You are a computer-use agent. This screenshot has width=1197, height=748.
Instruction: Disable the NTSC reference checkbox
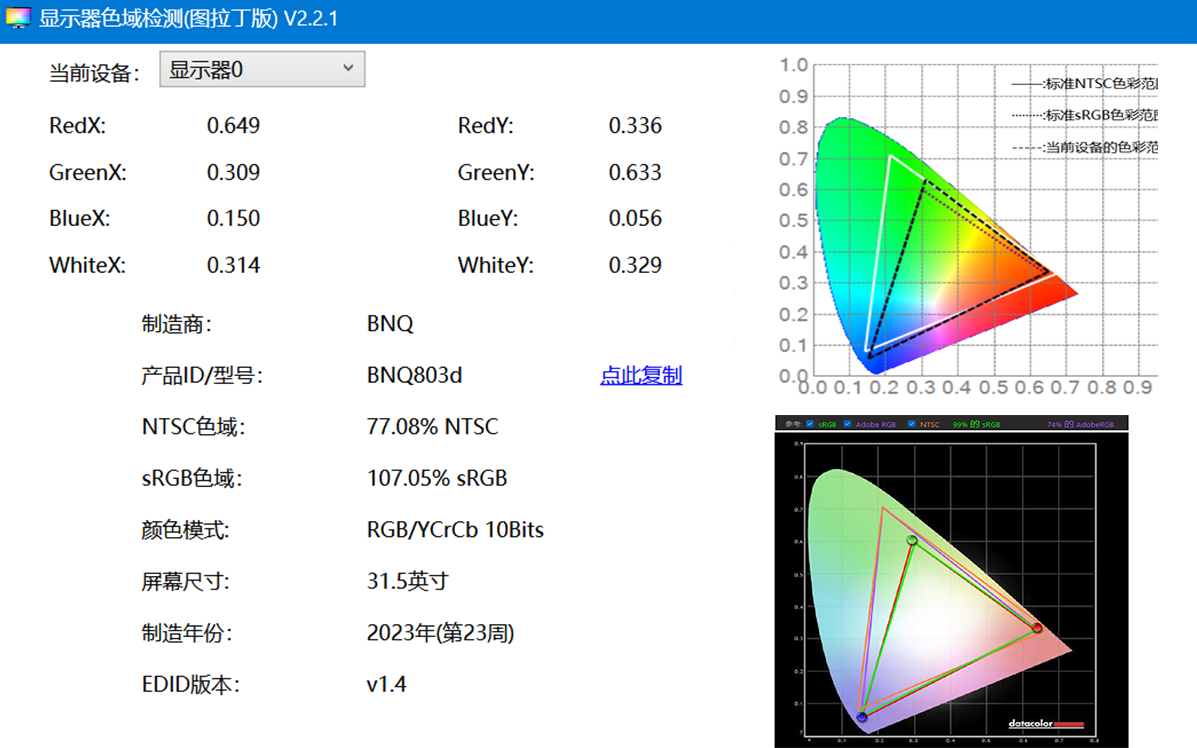click(x=912, y=424)
